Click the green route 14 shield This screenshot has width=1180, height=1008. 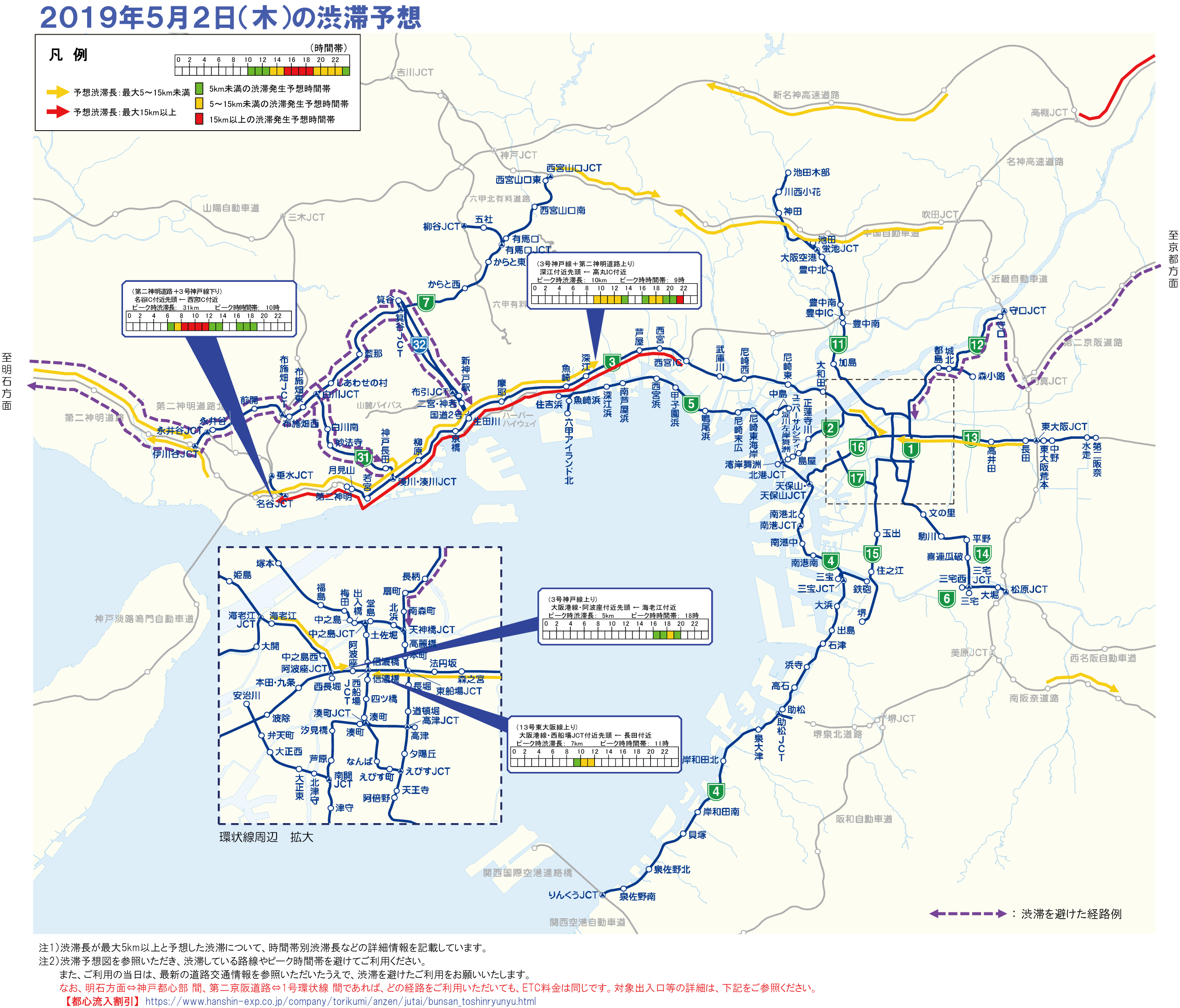[x=982, y=554]
